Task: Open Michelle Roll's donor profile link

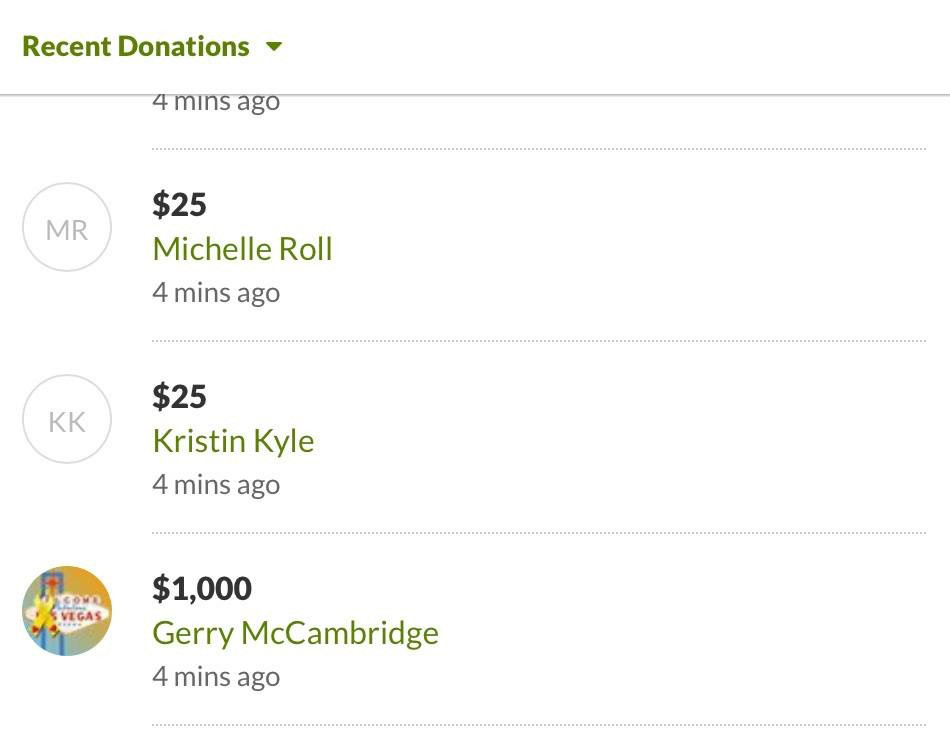Action: (242, 249)
